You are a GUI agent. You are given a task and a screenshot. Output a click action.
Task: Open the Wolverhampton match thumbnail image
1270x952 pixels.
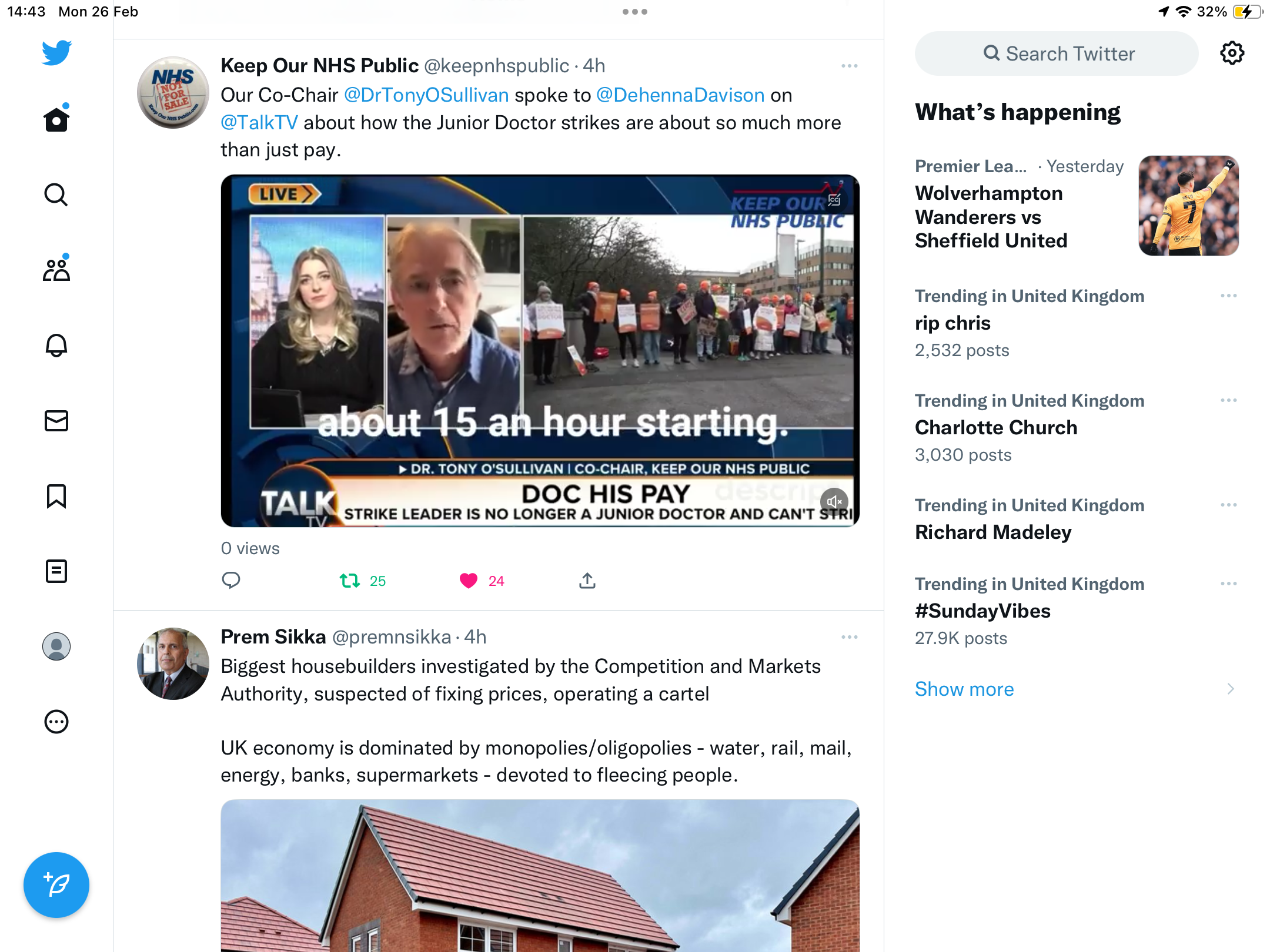1189,206
